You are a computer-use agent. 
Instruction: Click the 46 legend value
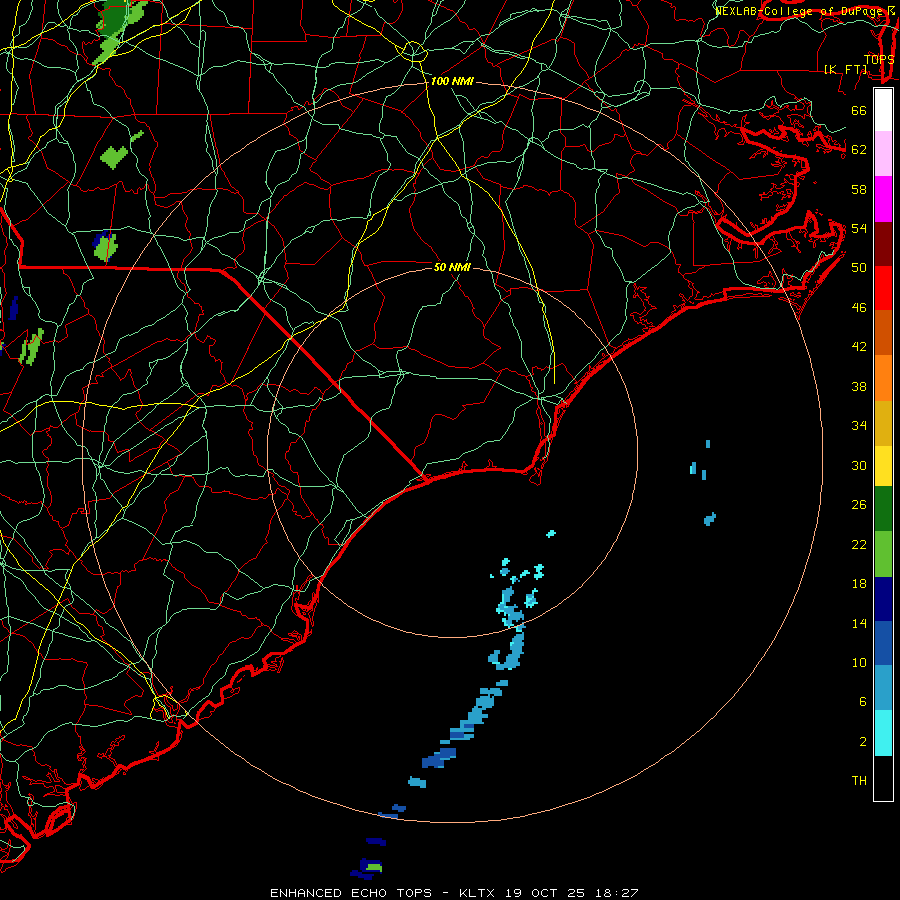pos(859,308)
